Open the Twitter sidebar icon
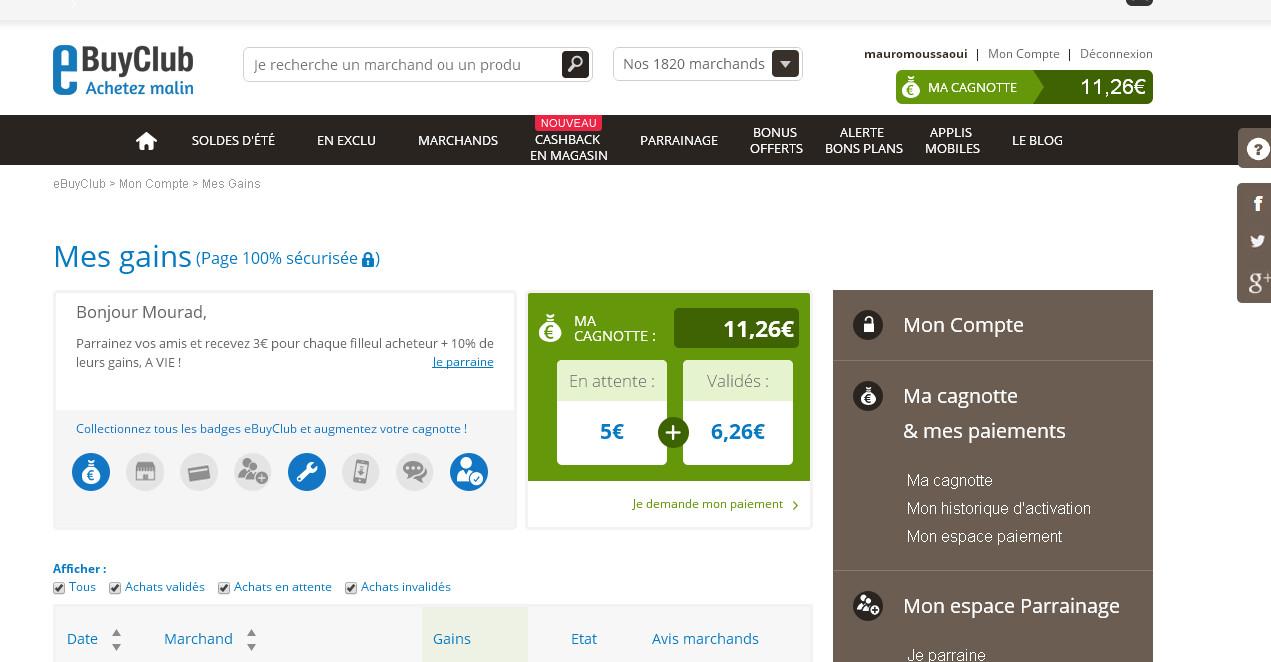 (1256, 241)
